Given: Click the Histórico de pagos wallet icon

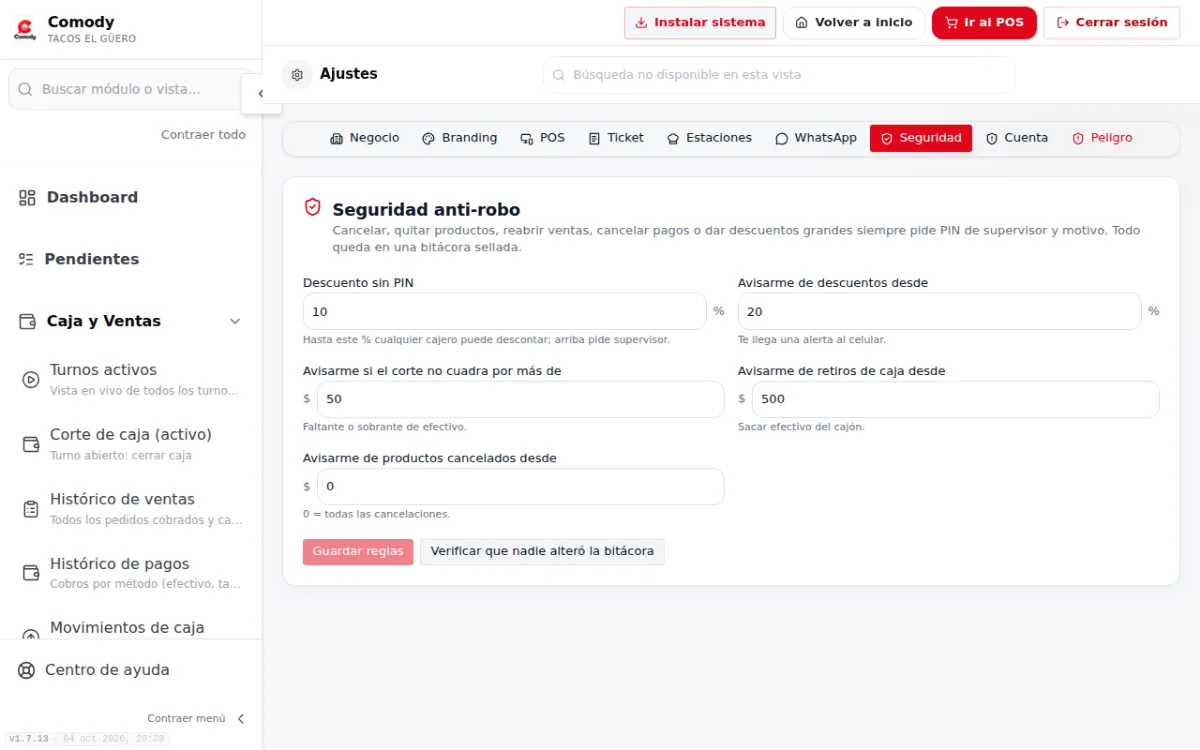Looking at the screenshot, I should tap(31, 573).
